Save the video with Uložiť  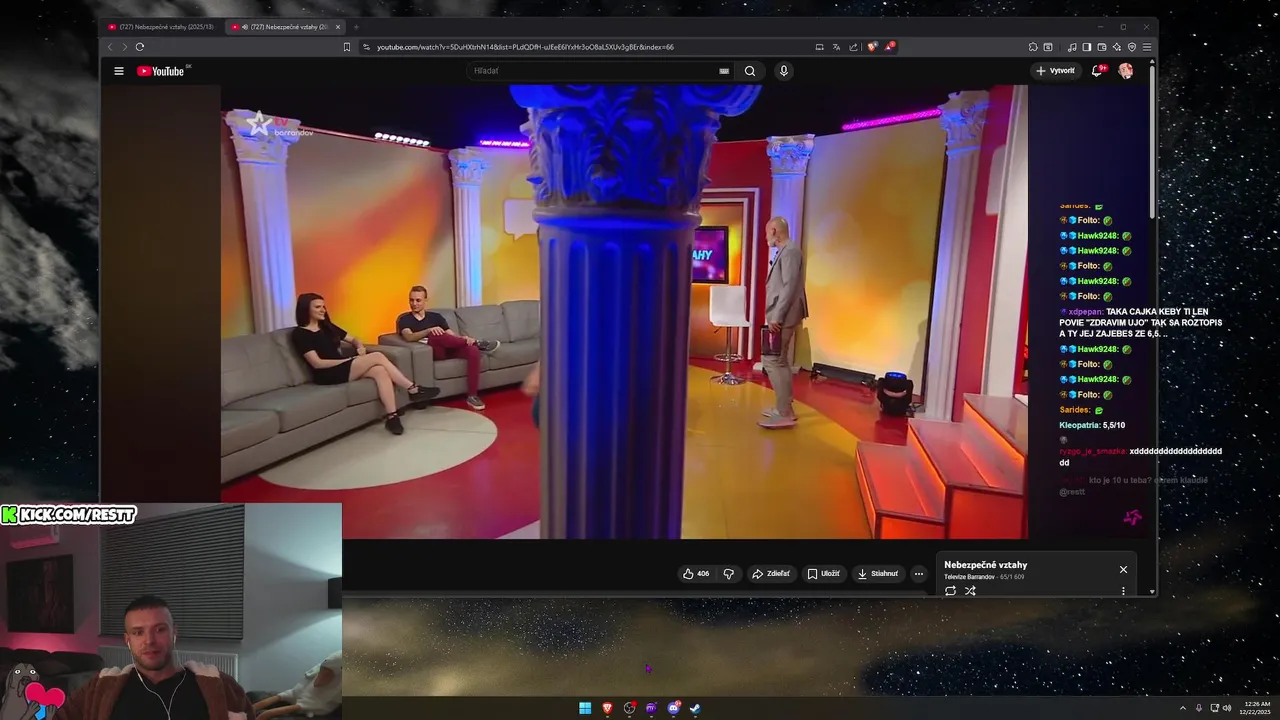[824, 574]
